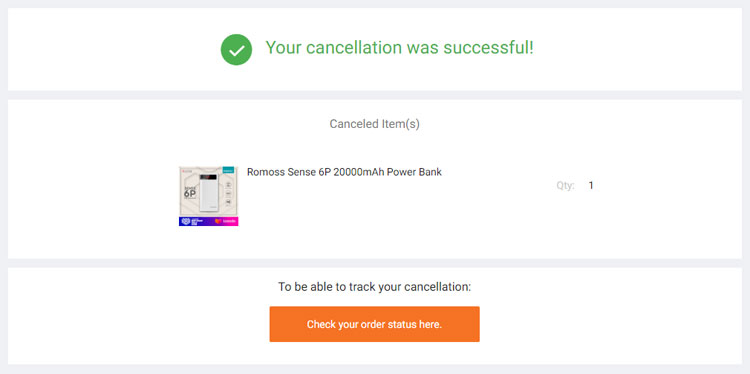Viewport: 750px width, 374px height.
Task: Click the Canceled Item(s) section title
Action: [x=375, y=124]
